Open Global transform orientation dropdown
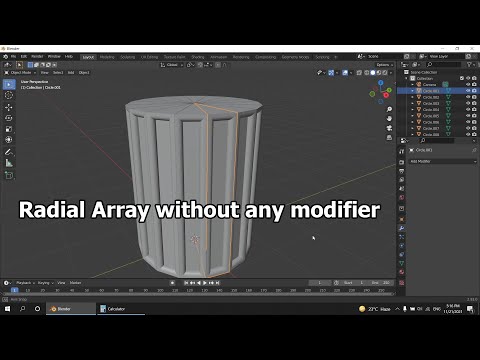The image size is (480, 360). [x=172, y=65]
